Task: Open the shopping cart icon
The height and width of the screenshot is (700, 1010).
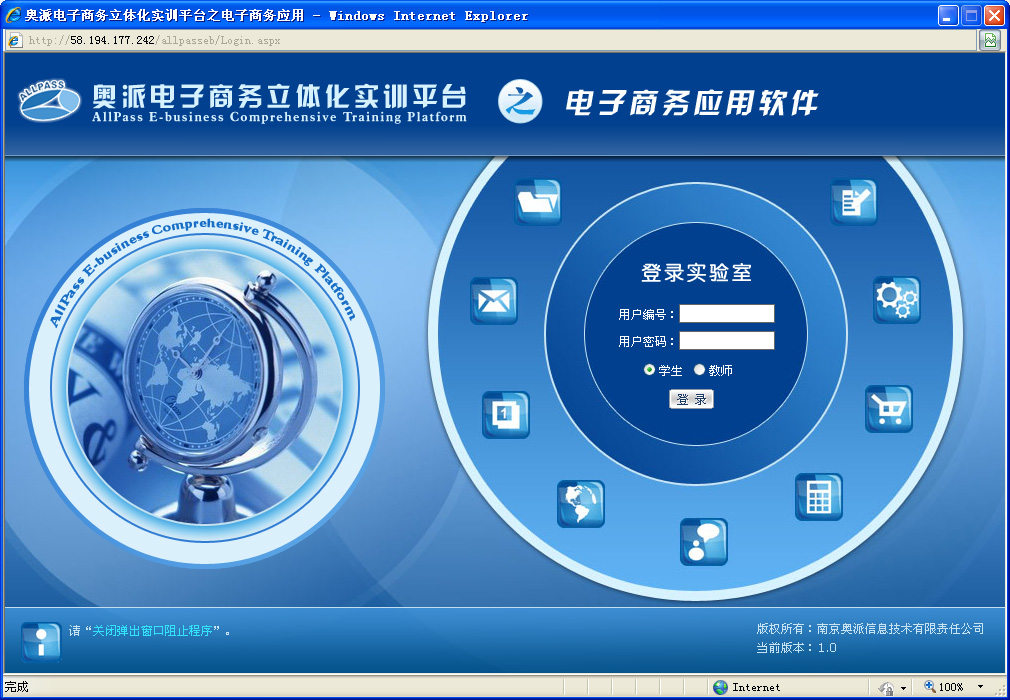Action: tap(888, 408)
